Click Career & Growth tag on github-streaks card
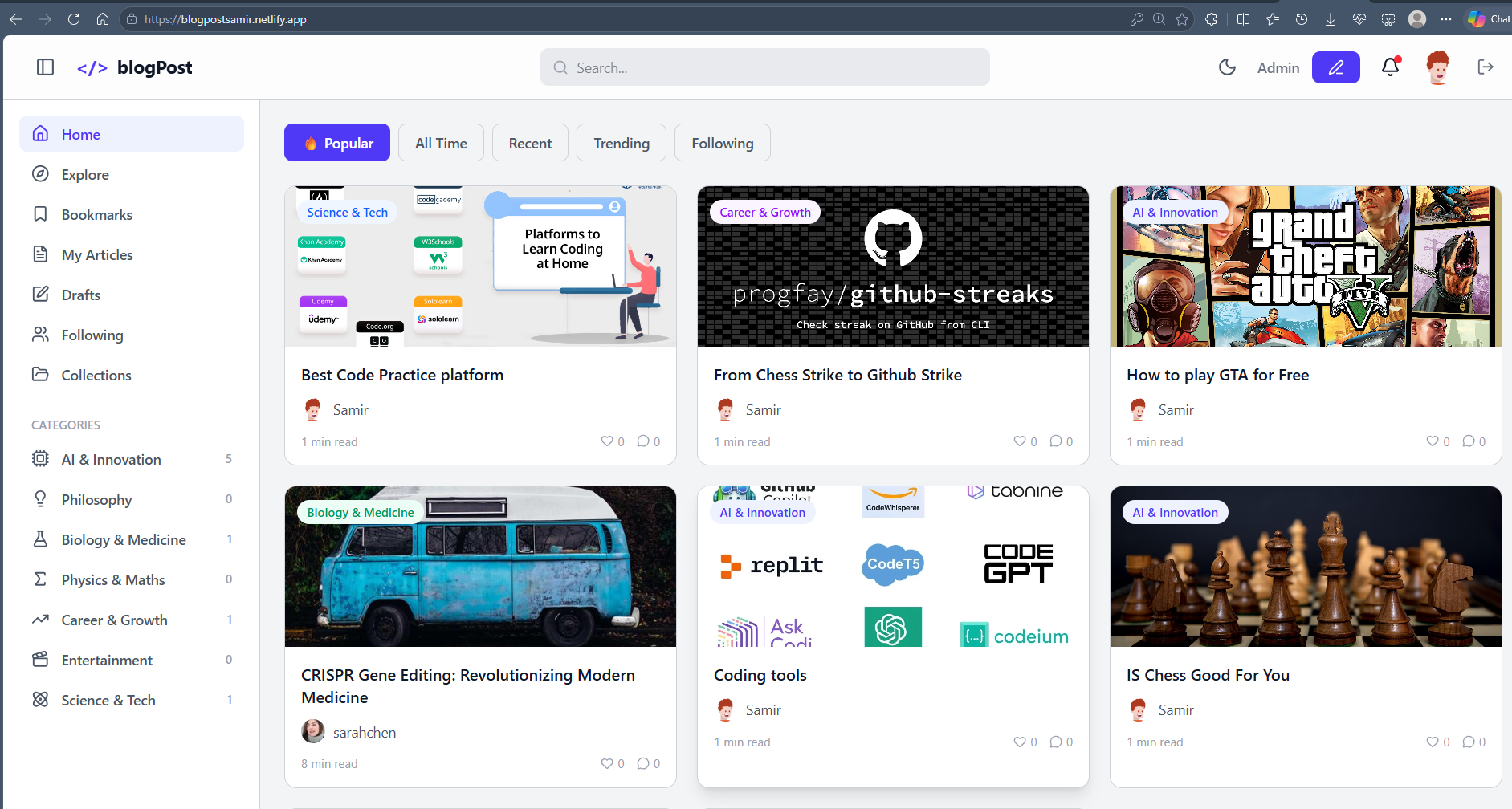1512x809 pixels. [765, 212]
